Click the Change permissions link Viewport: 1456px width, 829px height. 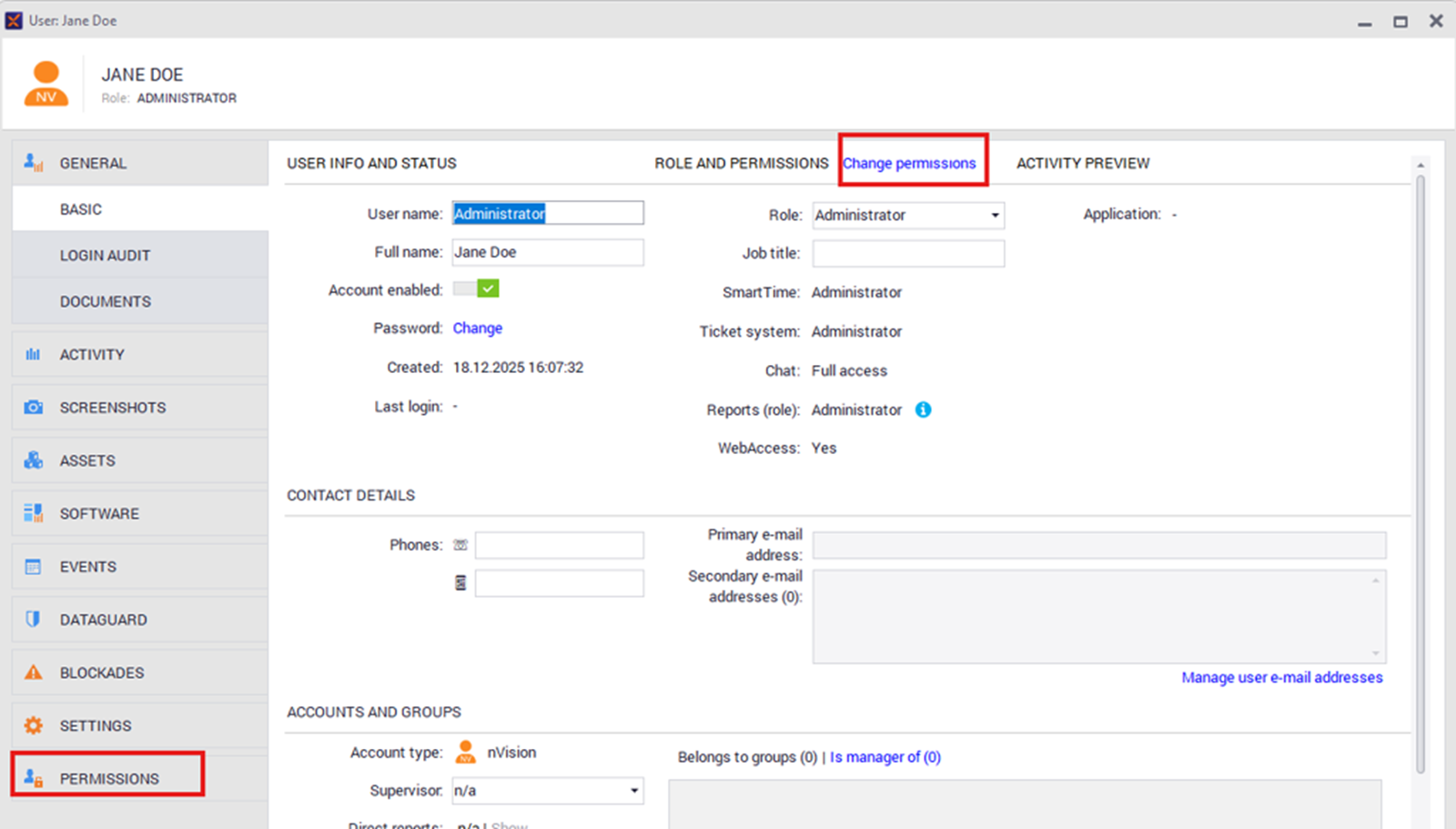(x=908, y=164)
